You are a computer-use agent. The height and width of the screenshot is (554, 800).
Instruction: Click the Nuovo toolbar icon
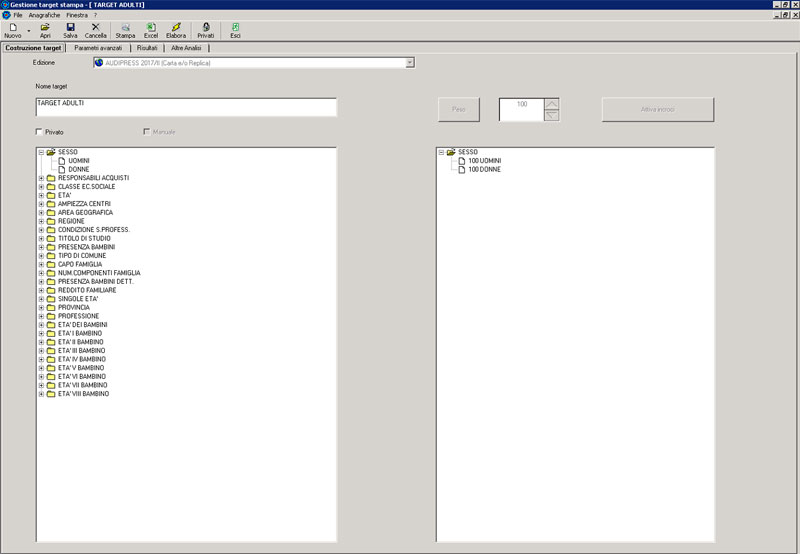click(x=12, y=28)
